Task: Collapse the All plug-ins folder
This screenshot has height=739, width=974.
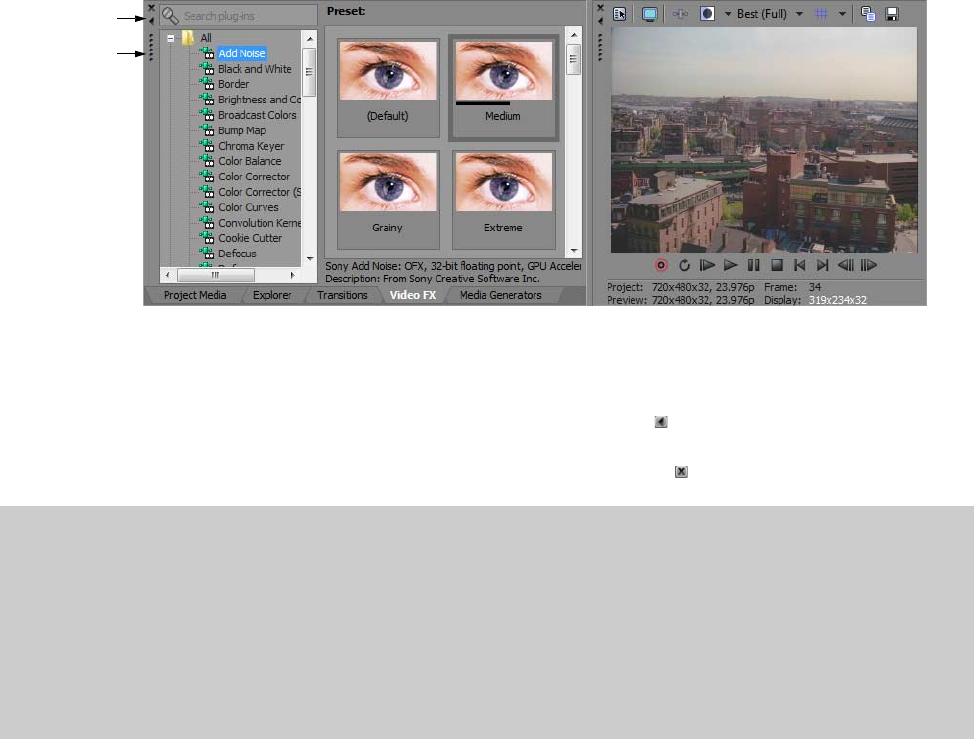Action: [x=172, y=39]
